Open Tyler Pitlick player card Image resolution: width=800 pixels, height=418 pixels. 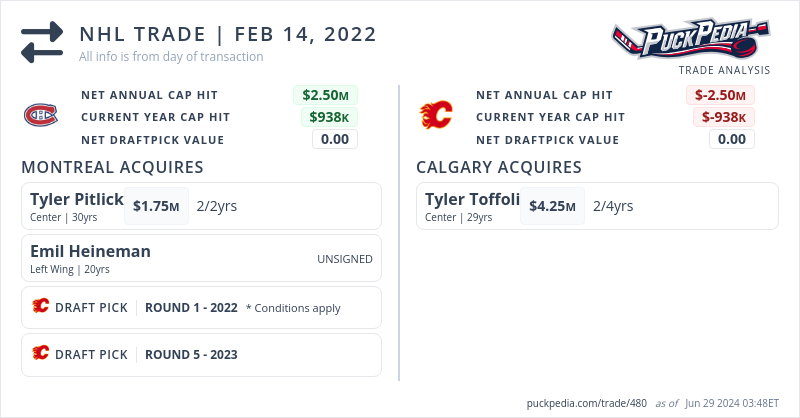click(77, 199)
